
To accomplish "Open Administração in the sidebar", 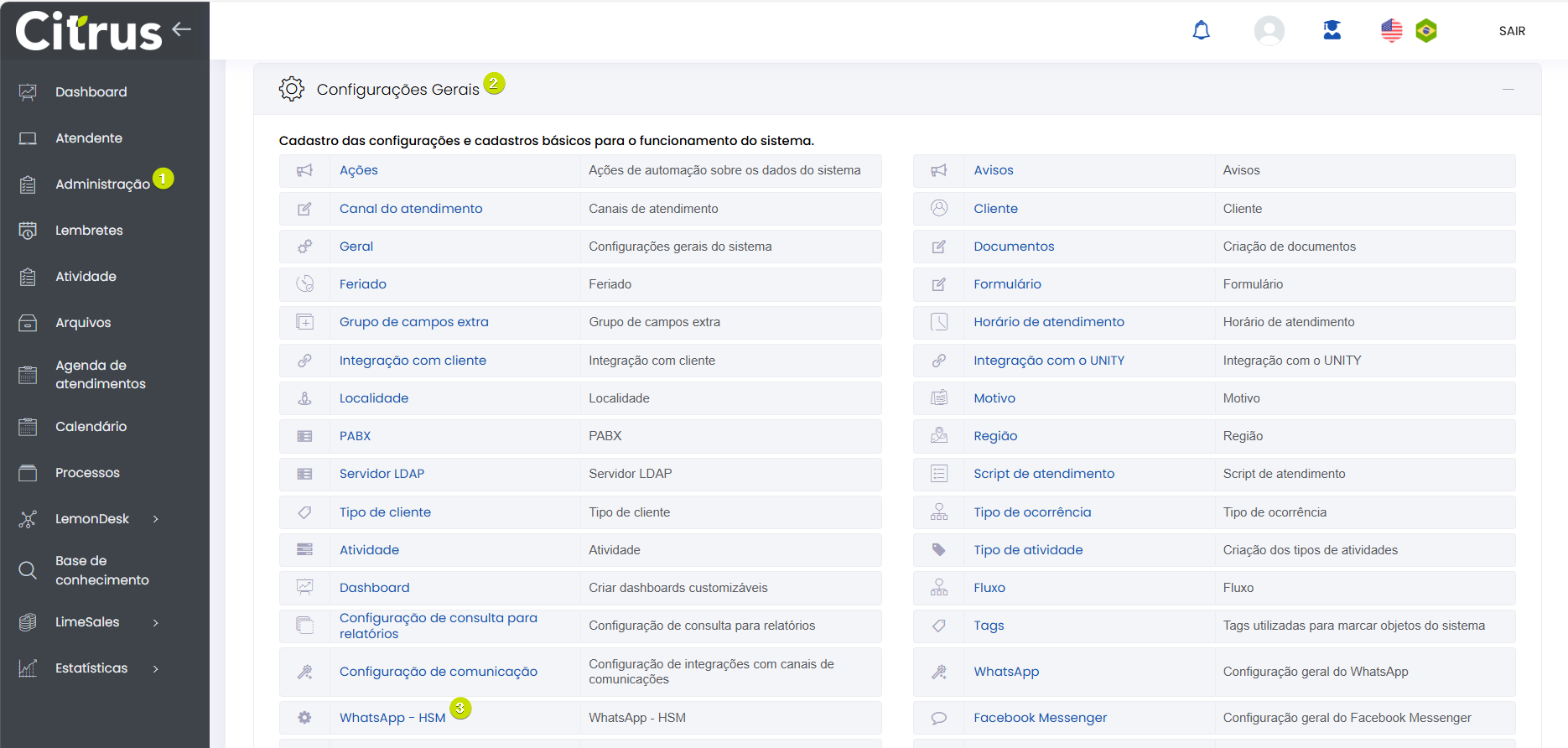I will click(102, 184).
